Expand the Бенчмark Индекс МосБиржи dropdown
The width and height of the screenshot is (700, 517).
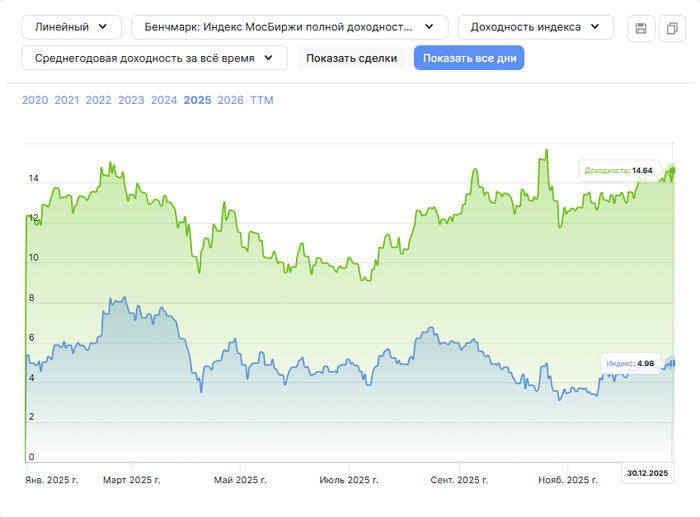pyautogui.click(x=289, y=27)
